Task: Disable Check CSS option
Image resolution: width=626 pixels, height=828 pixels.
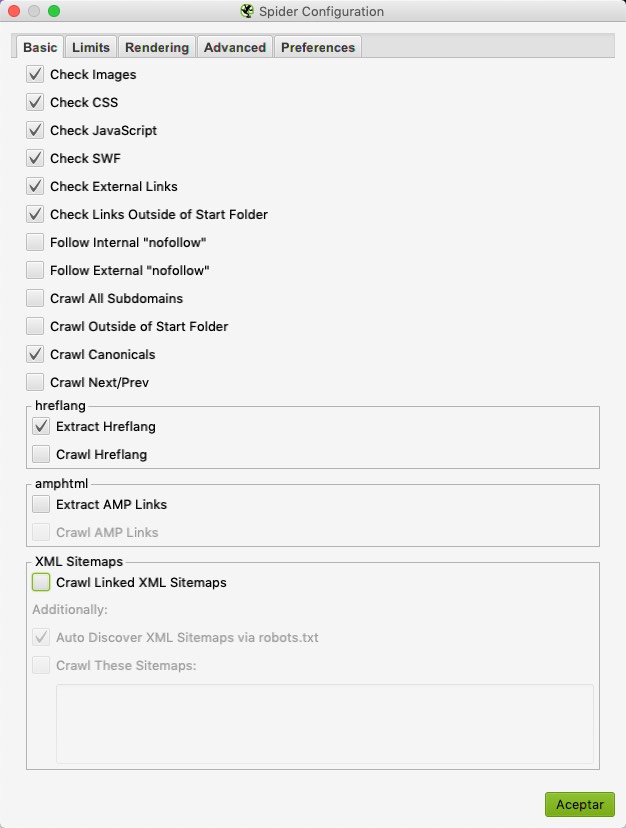Action: (35, 102)
